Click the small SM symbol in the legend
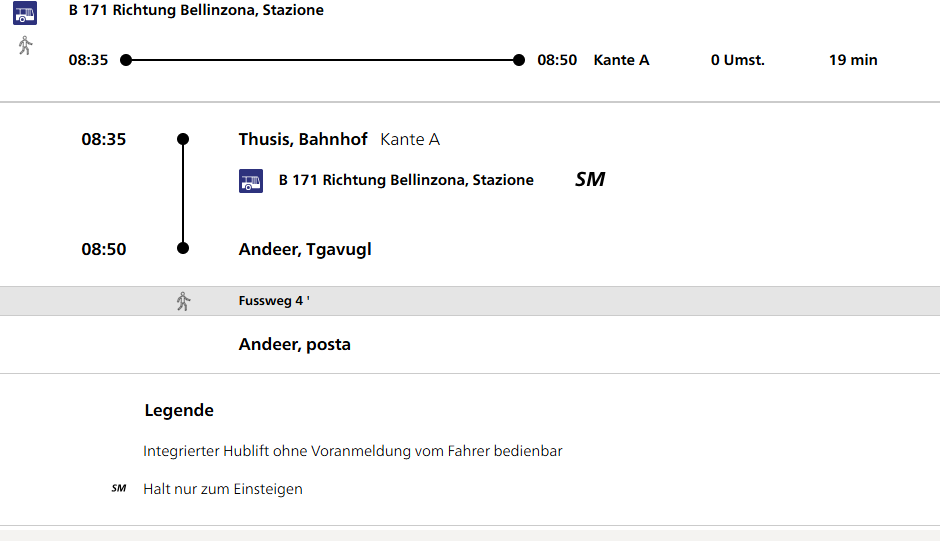The height and width of the screenshot is (541, 940). click(119, 489)
